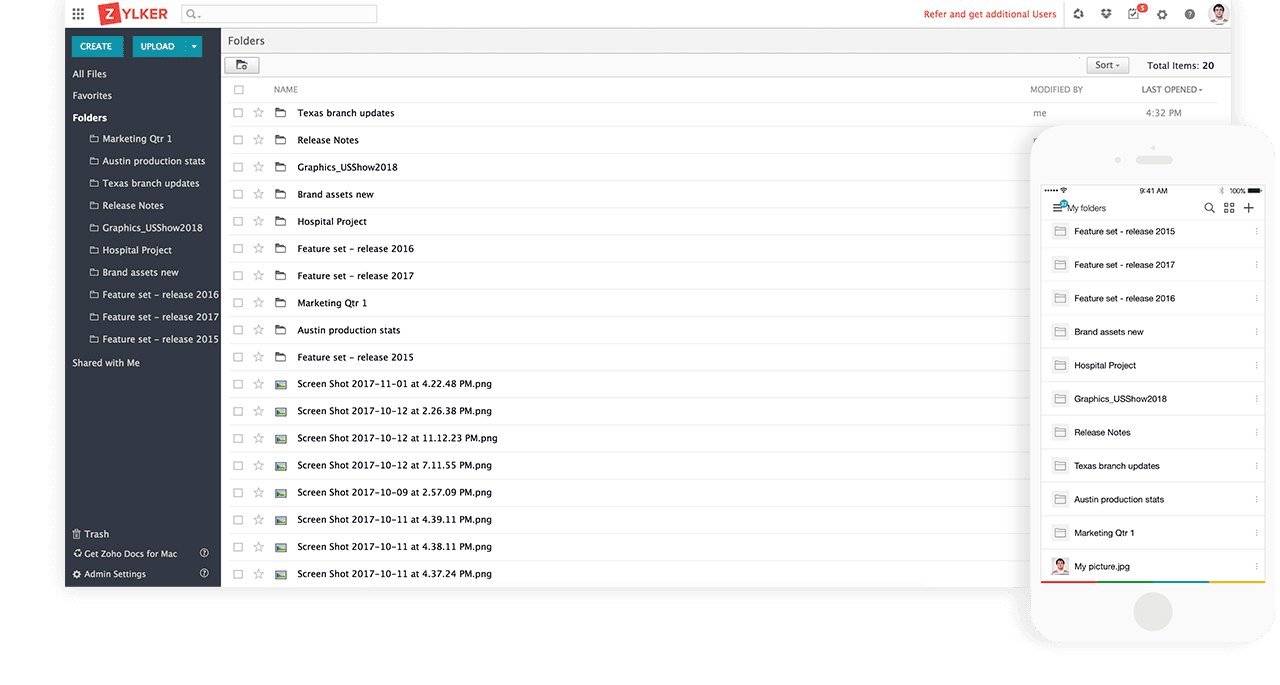The width and height of the screenshot is (1280, 685).
Task: Click help icon beside Admin Settings
Action: (204, 573)
